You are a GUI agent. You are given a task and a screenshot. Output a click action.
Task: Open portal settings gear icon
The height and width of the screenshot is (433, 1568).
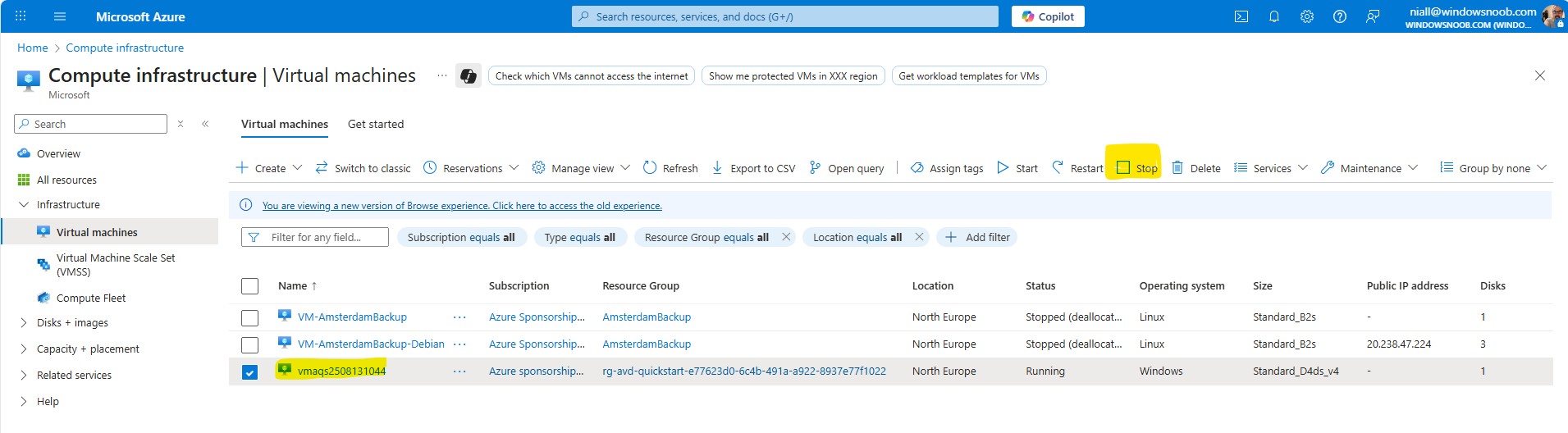(1307, 16)
